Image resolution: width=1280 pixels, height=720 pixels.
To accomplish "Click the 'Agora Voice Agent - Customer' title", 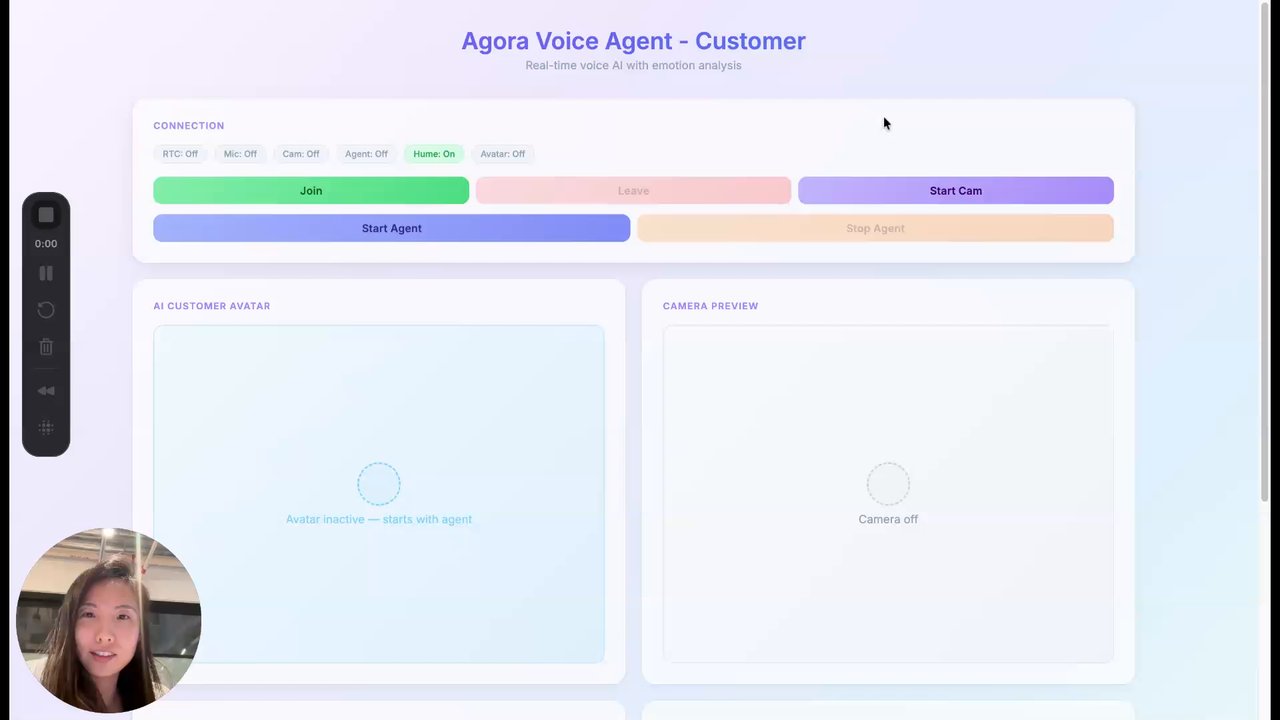I will point(633,41).
